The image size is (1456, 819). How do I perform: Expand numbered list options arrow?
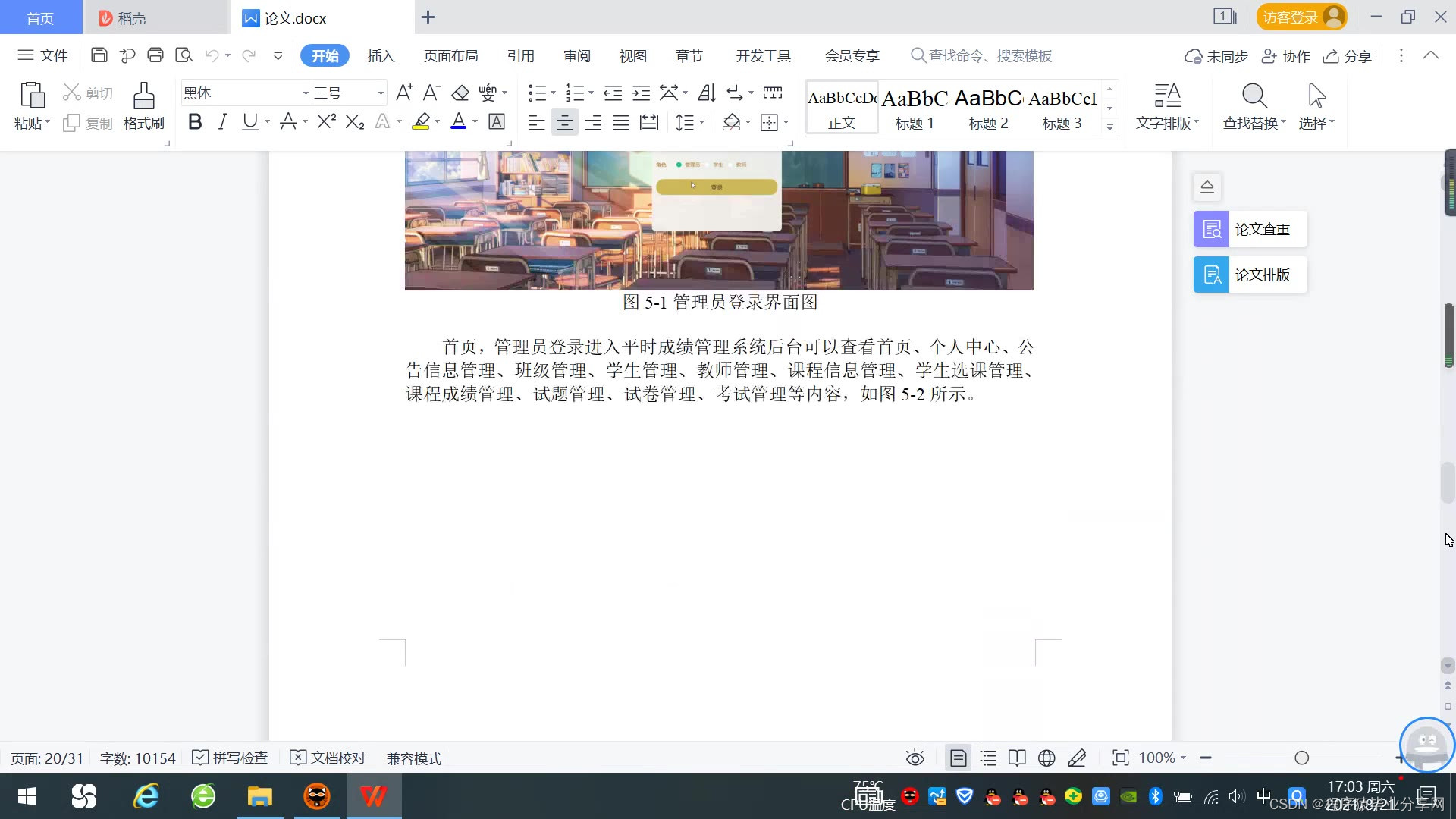click(x=591, y=93)
